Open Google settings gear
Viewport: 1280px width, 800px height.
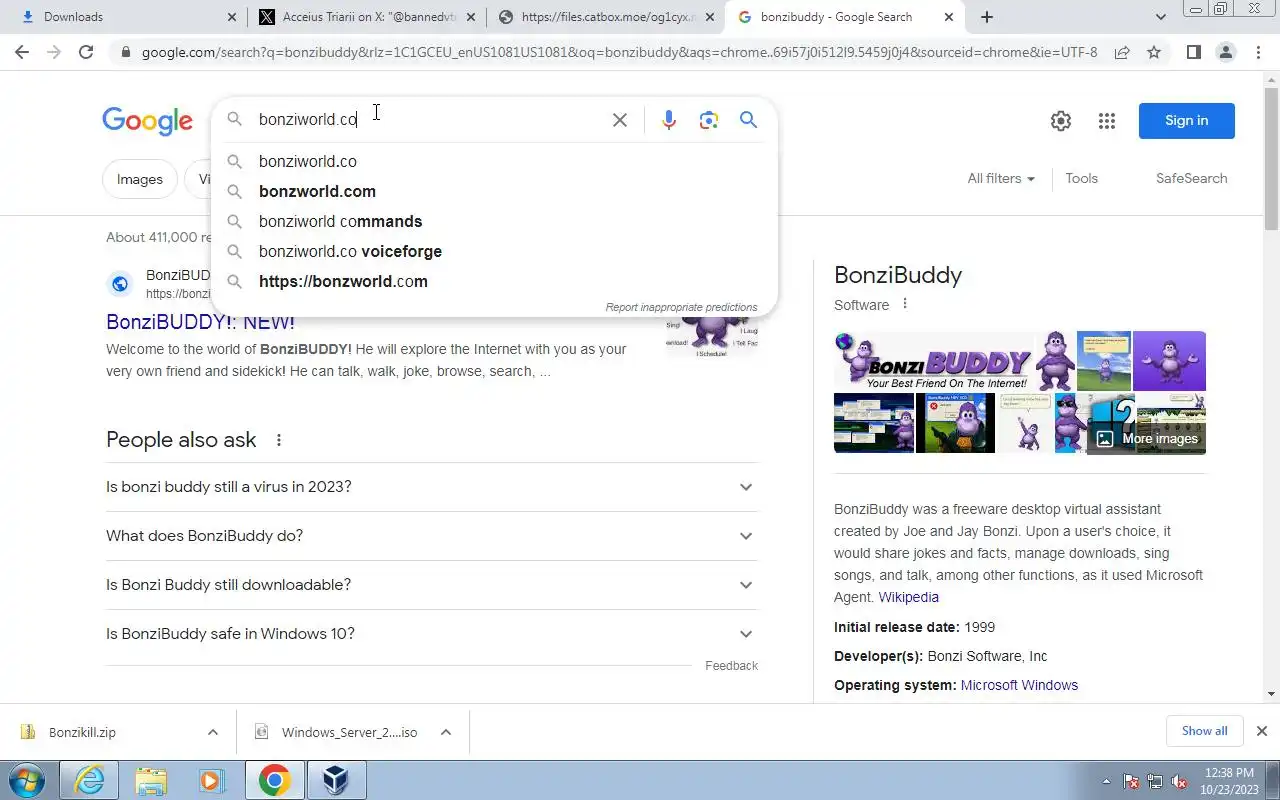pyautogui.click(x=1061, y=121)
